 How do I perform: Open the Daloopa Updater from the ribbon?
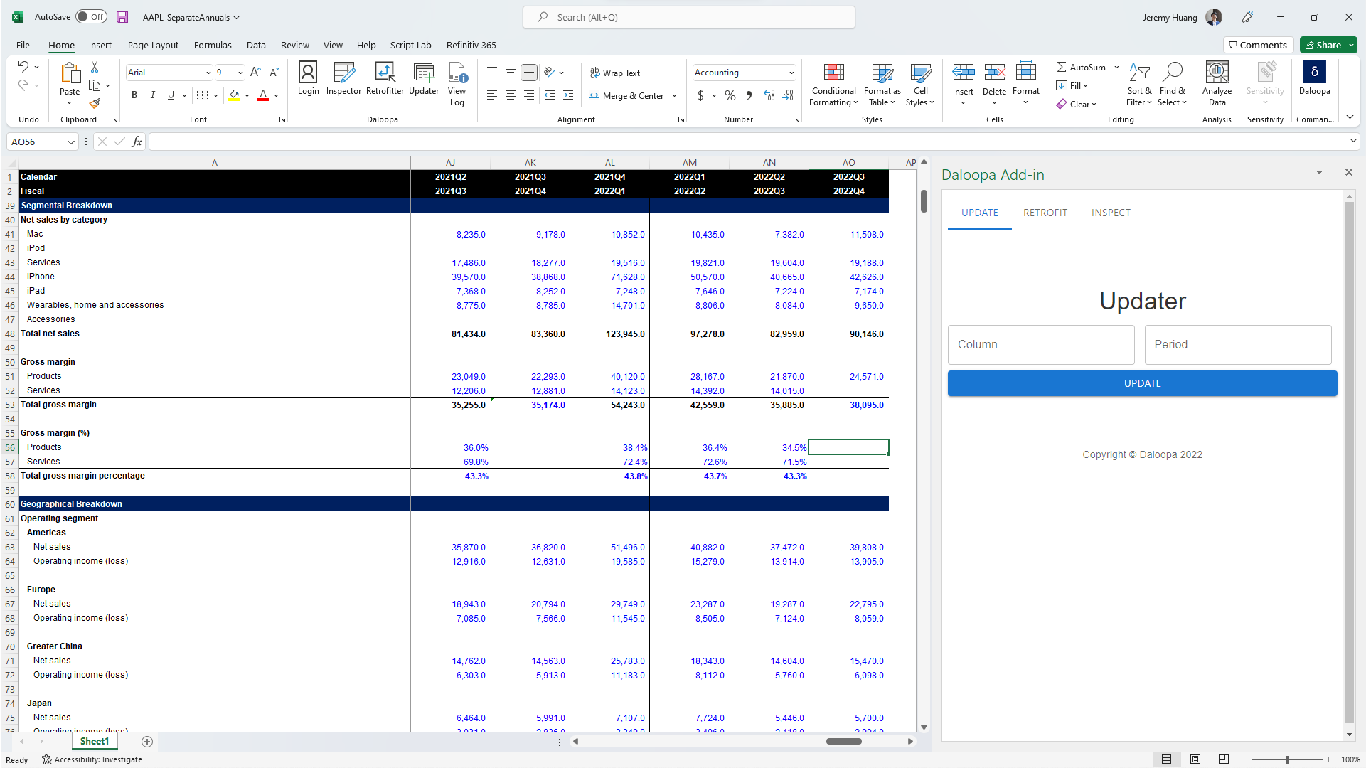424,79
